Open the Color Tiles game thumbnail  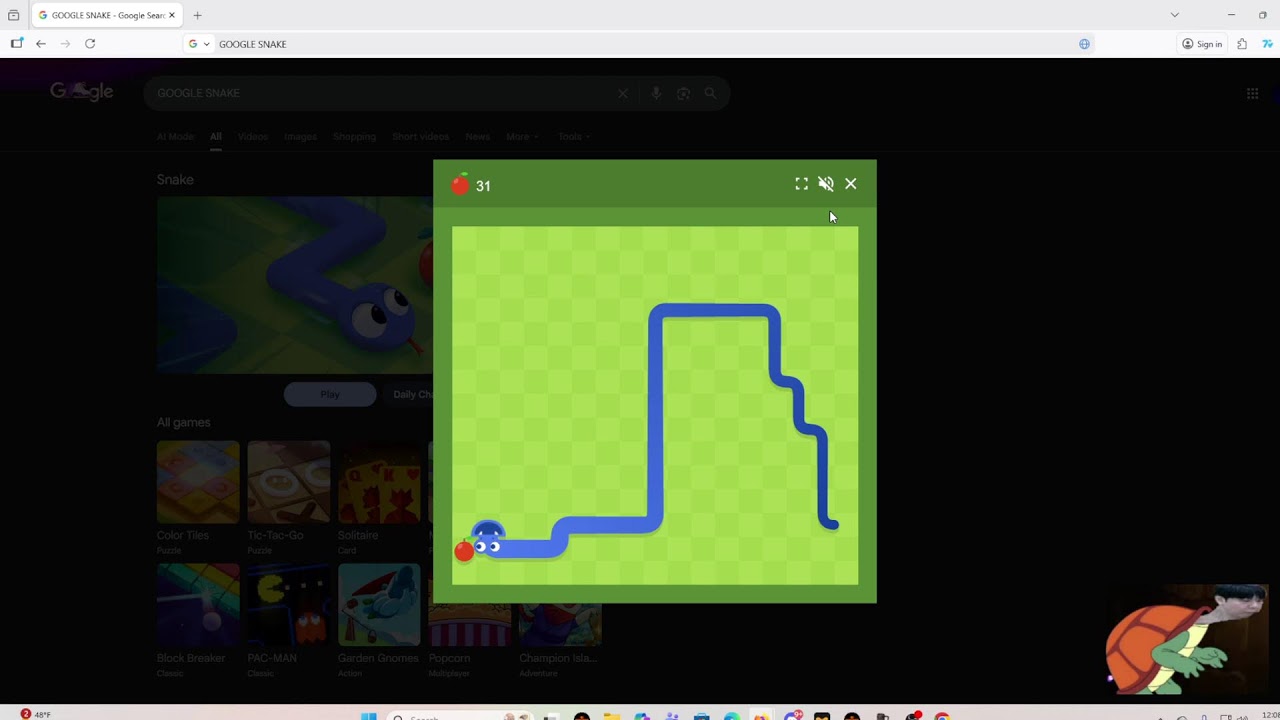pos(198,482)
